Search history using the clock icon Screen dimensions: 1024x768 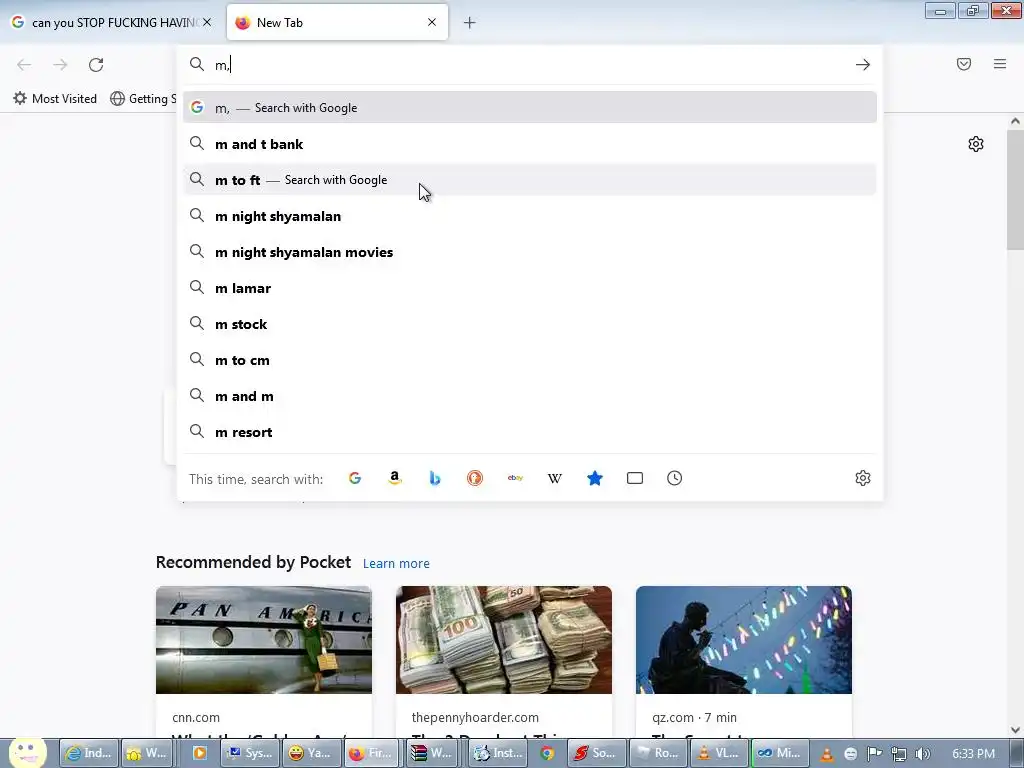click(675, 478)
